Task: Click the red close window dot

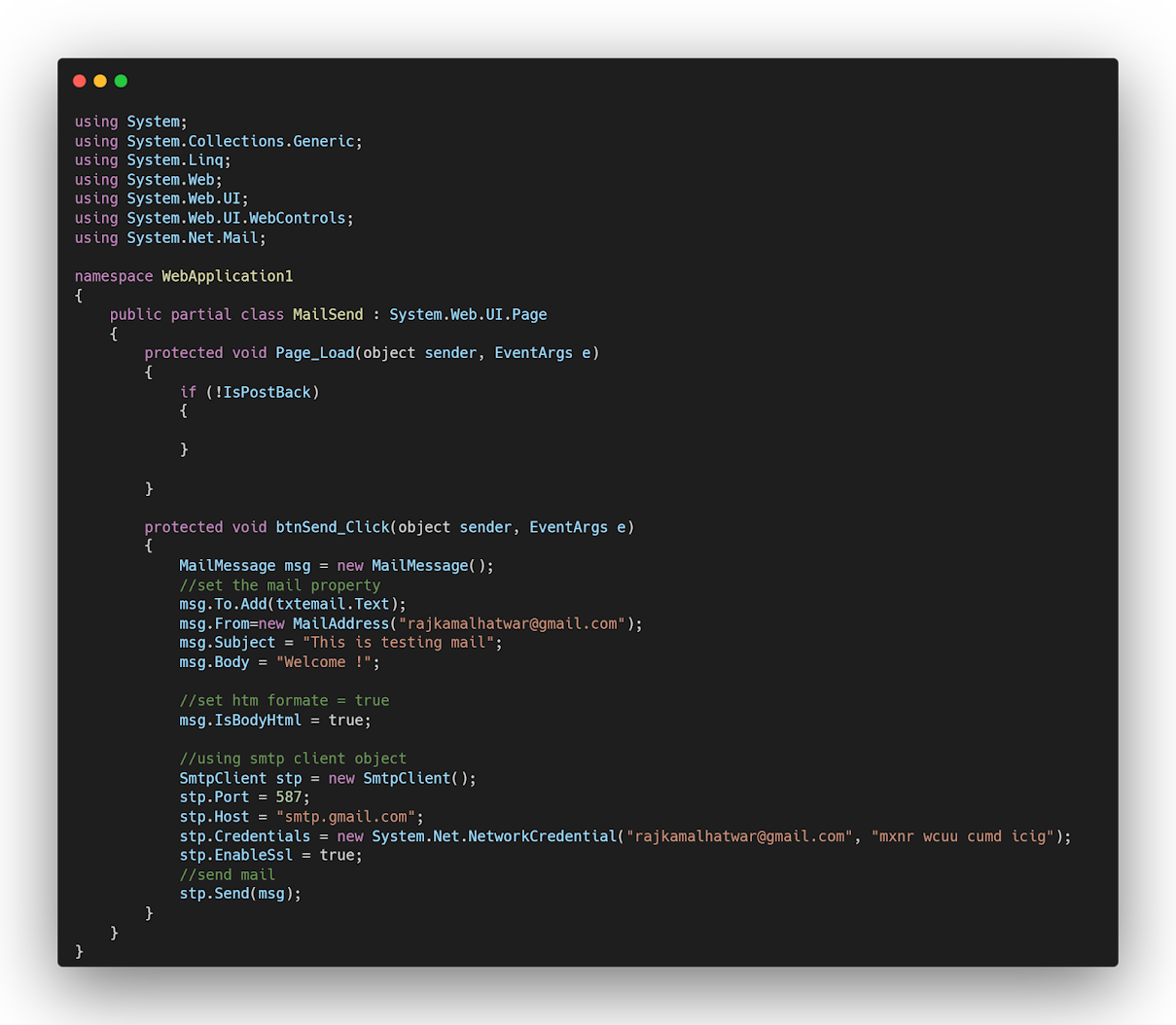Action: pos(80,81)
